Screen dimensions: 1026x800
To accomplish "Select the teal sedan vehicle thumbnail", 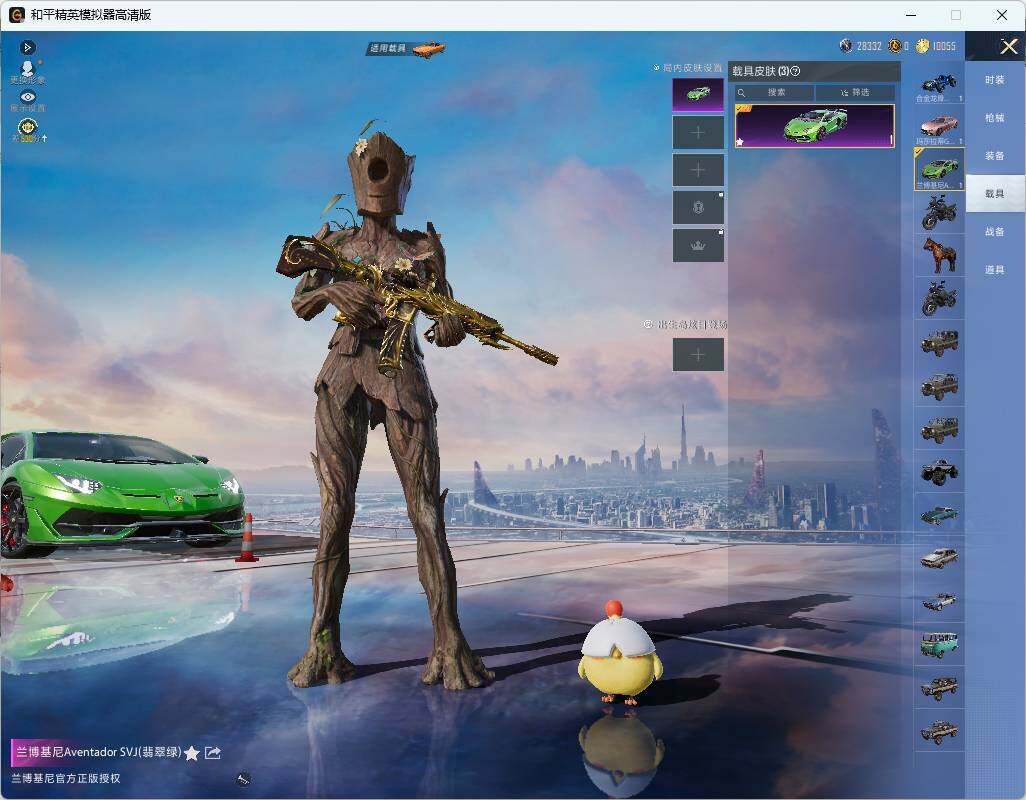I will [x=939, y=514].
